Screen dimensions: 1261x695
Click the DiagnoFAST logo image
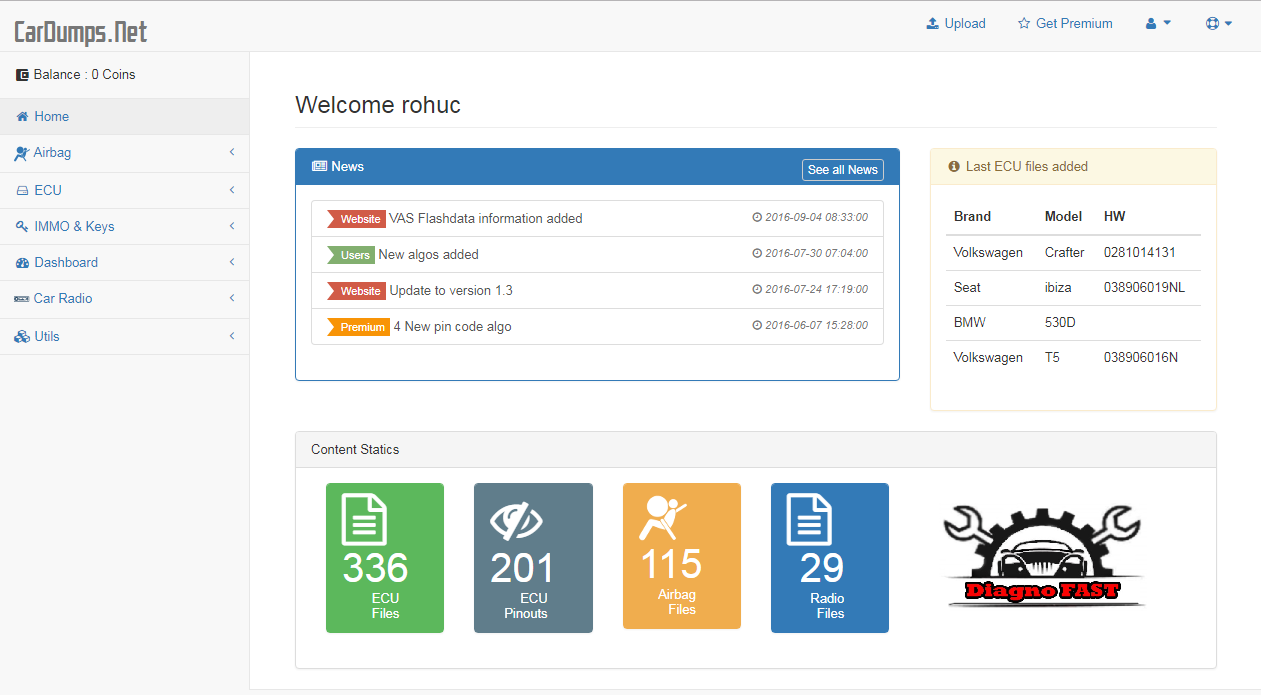coord(1042,555)
